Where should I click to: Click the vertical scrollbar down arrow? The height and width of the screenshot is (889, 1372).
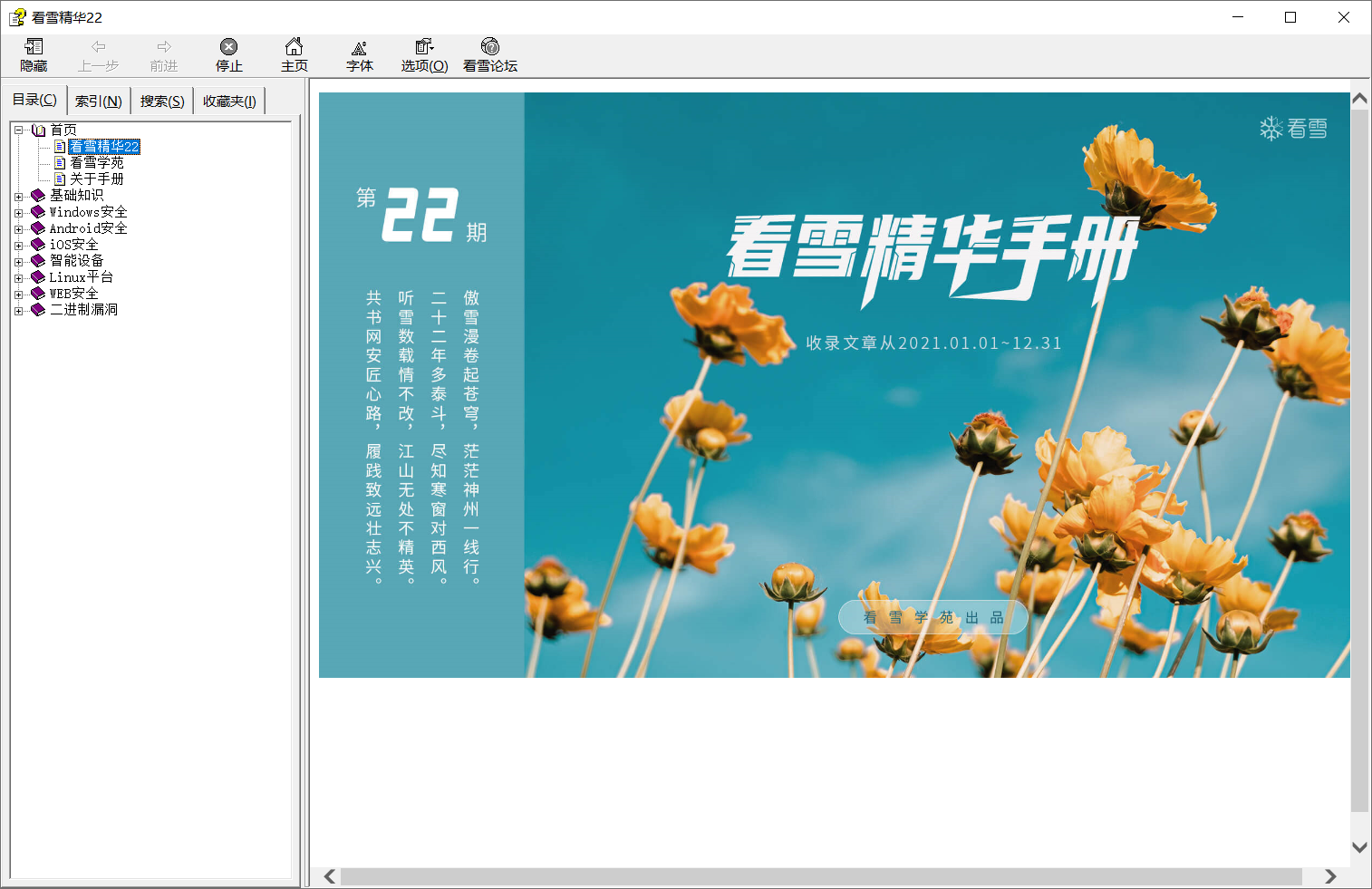1359,847
